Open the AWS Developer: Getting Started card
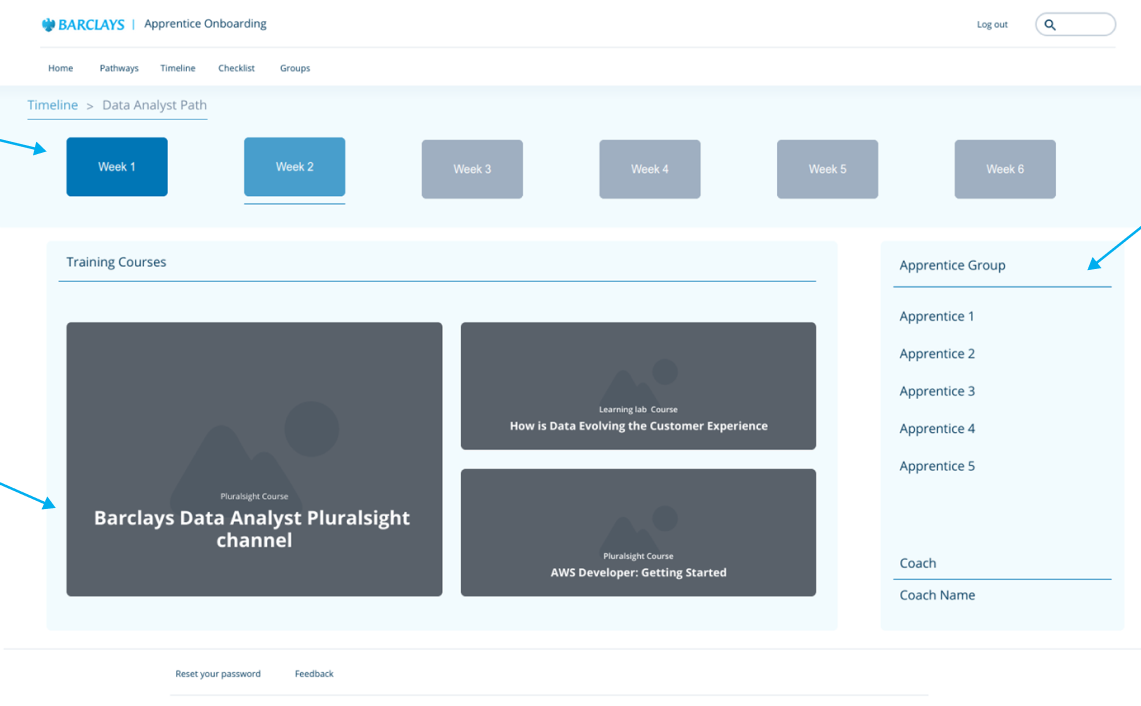 638,533
